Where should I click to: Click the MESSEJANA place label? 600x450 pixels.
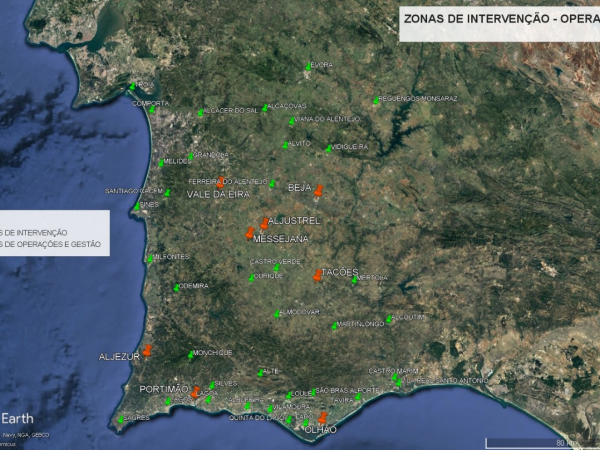coord(281,239)
